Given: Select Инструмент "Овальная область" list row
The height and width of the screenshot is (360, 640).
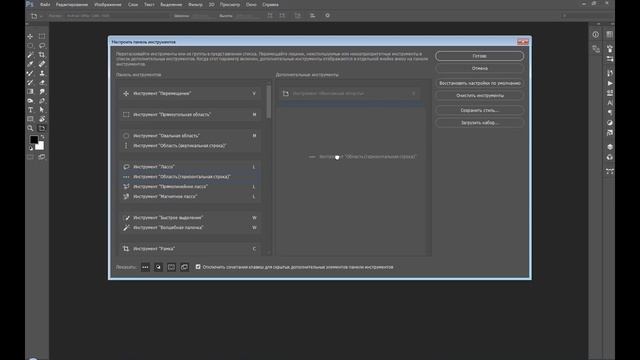Looking at the screenshot, I should coord(190,136).
